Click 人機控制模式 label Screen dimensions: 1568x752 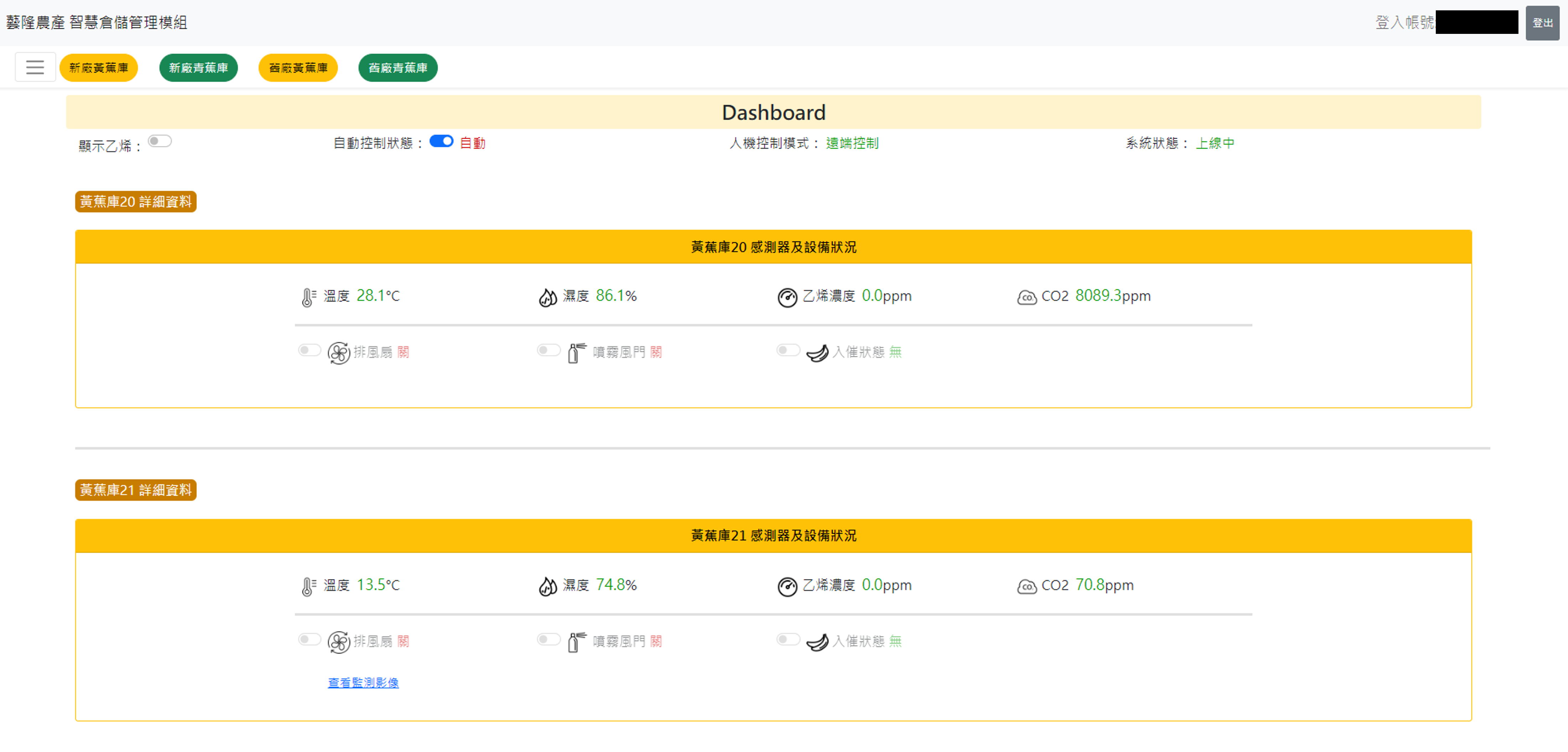click(775, 143)
